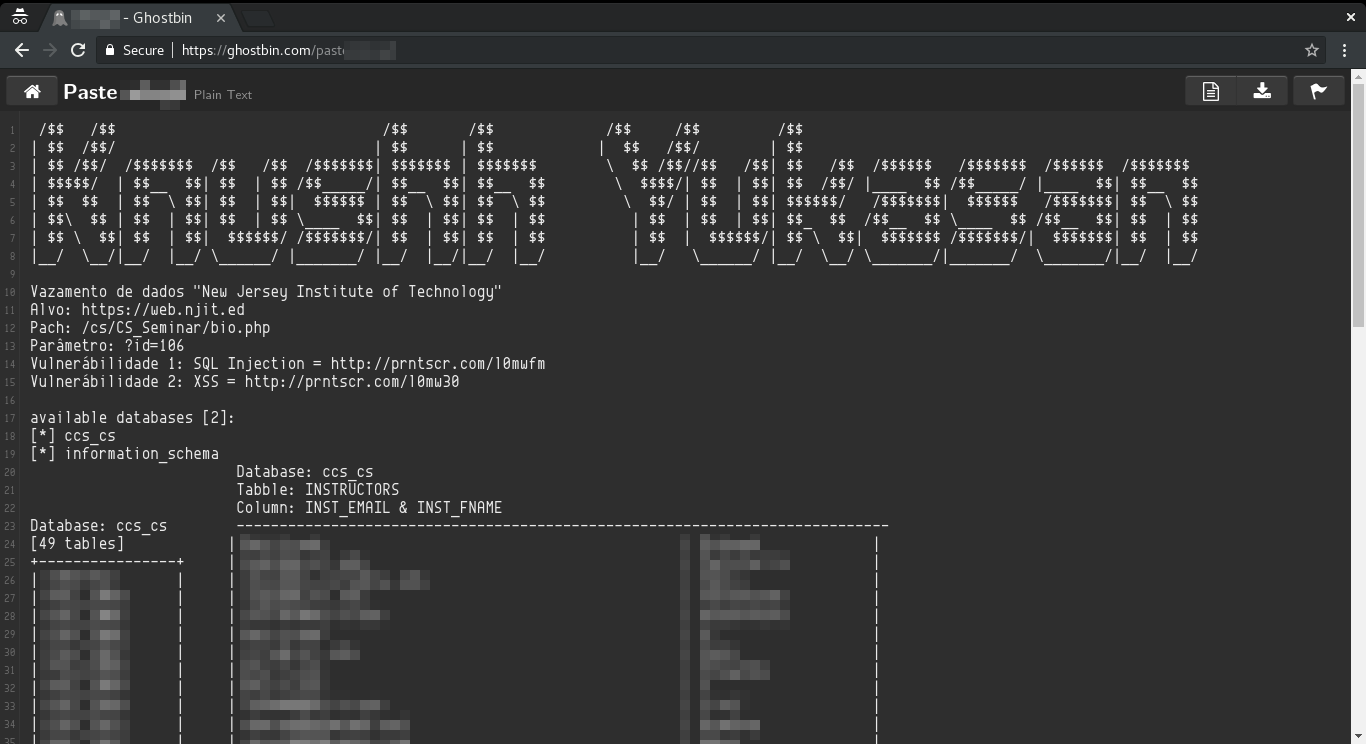Click the Paste title heading
The width and height of the screenshot is (1366, 744).
[x=90, y=91]
